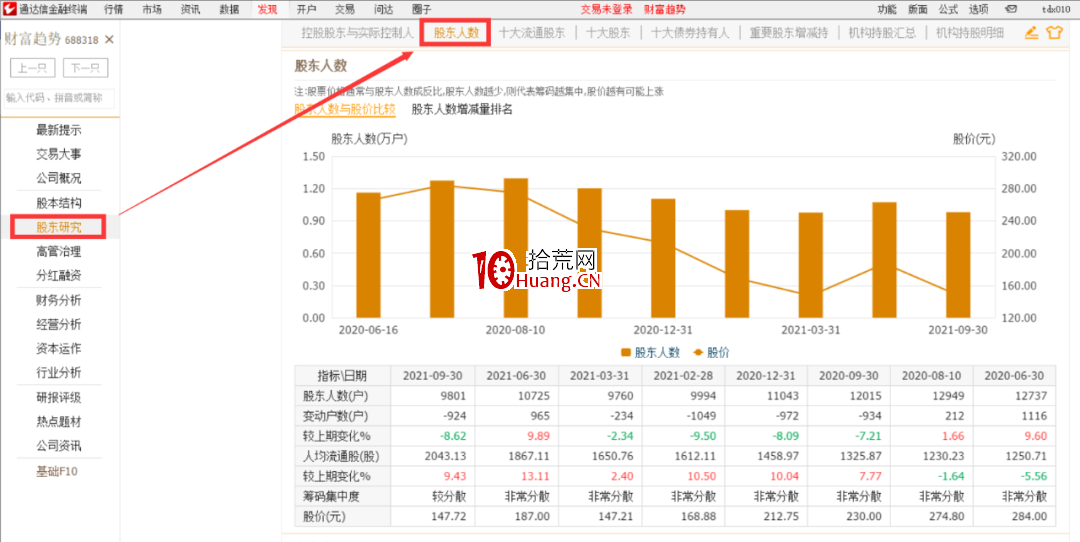1080x542 pixels.
Task: Click the 2021-09-30 column header
Action: click(x=433, y=376)
